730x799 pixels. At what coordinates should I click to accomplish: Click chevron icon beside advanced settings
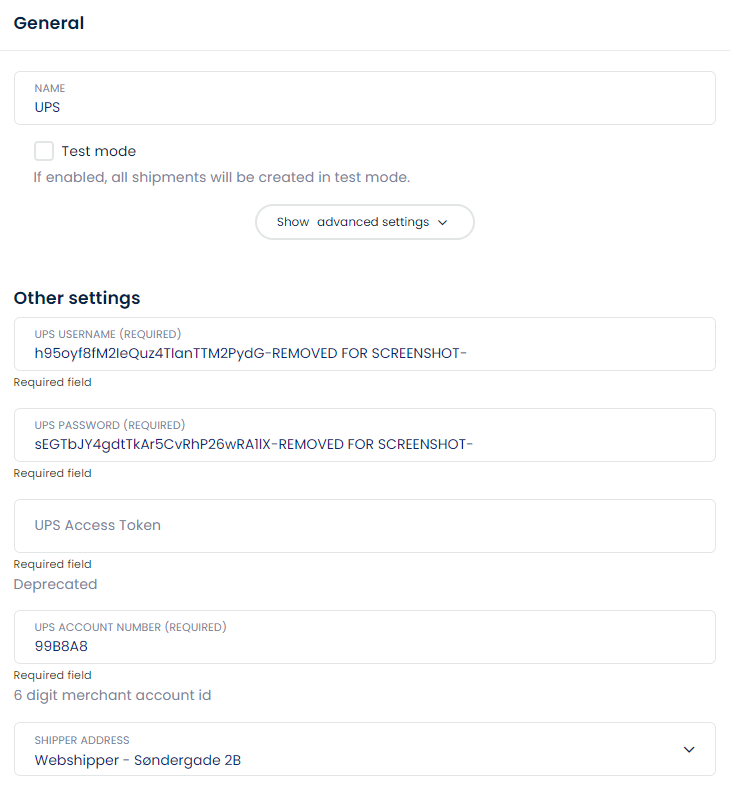443,223
